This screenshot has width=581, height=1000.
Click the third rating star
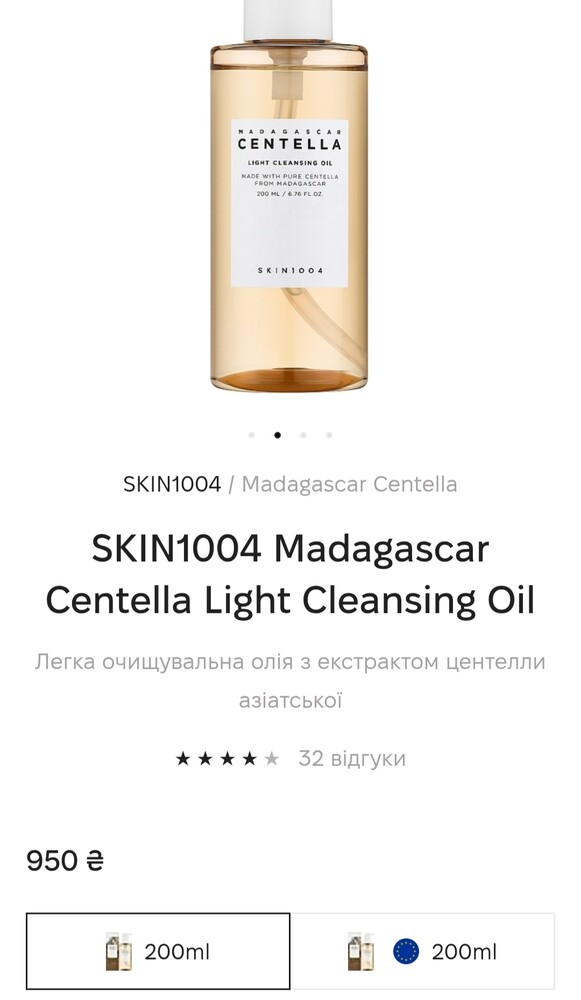(228, 758)
